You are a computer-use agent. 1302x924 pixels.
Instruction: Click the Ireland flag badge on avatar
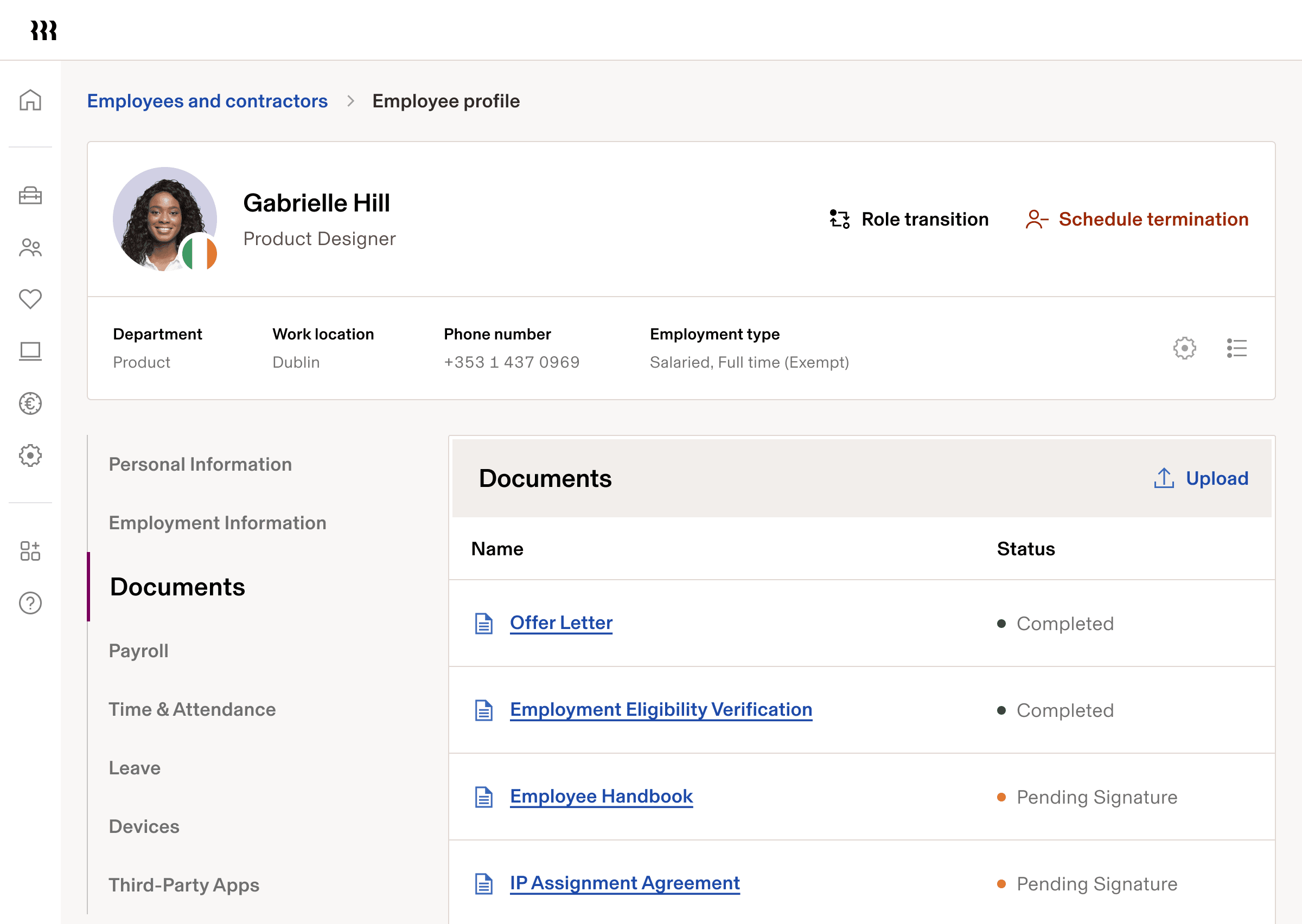(199, 253)
